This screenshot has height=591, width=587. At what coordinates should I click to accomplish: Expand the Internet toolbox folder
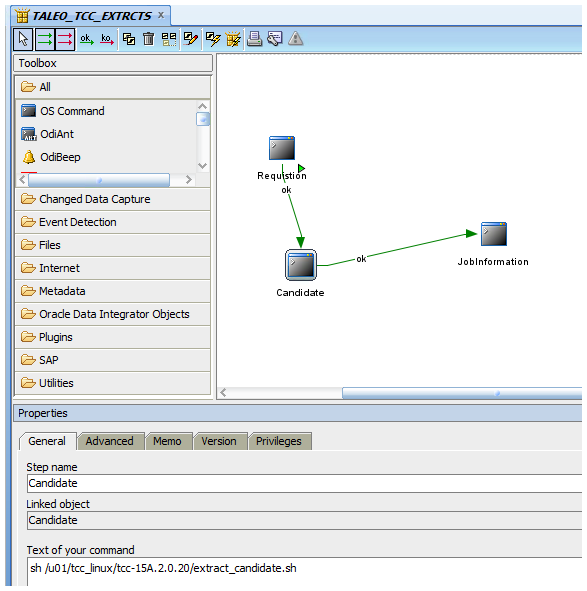pos(112,268)
